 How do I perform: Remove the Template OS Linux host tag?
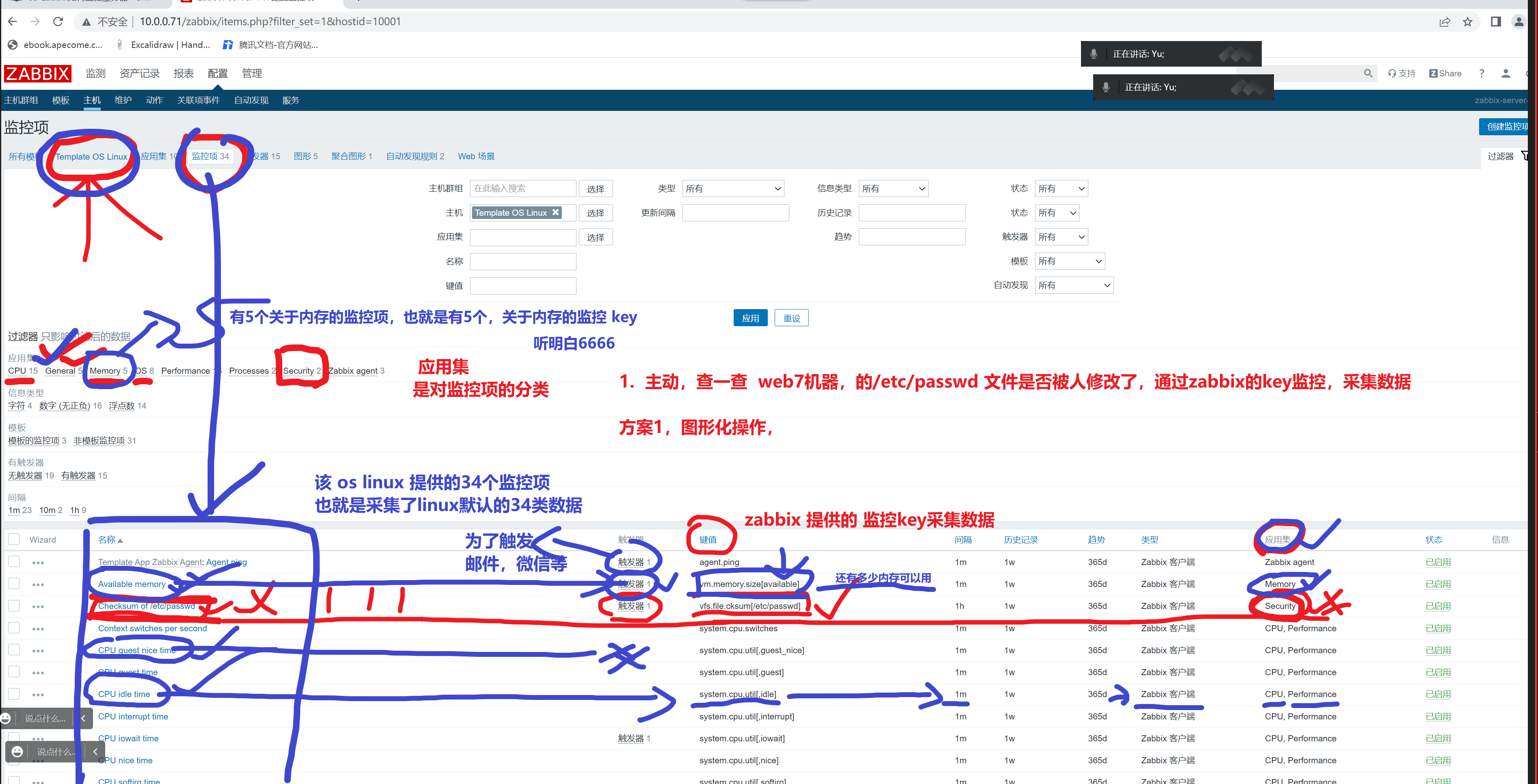pos(555,212)
